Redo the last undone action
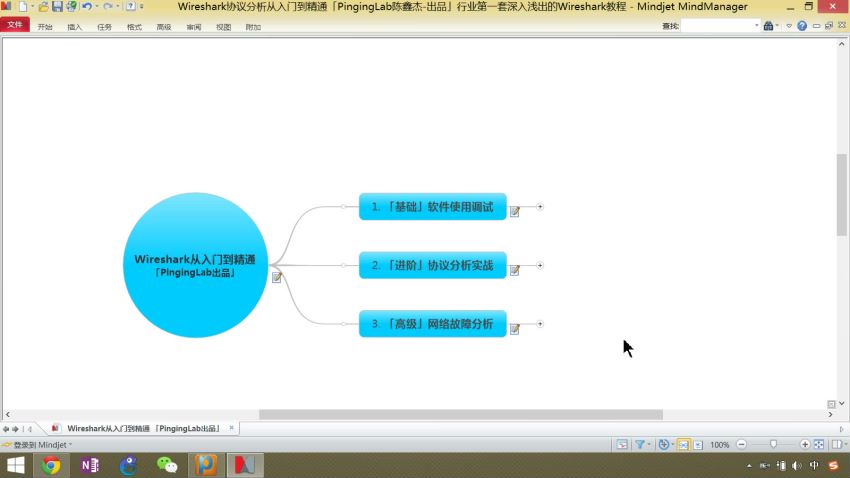 [107, 7]
